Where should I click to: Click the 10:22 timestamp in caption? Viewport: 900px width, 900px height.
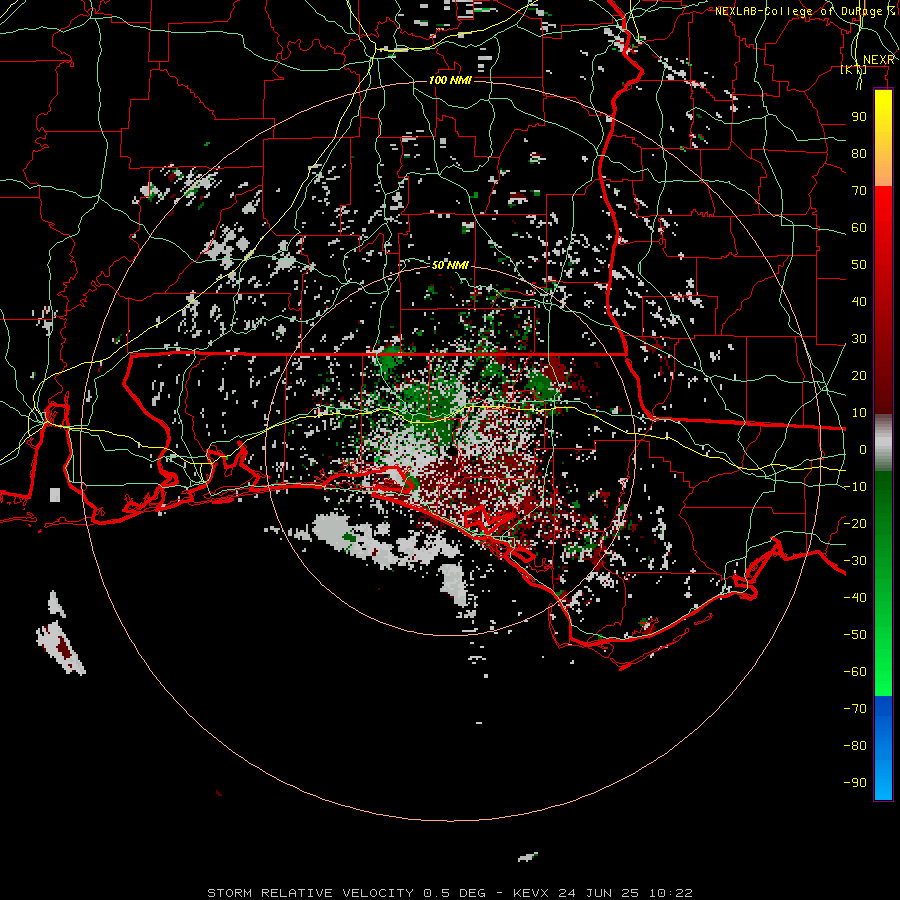(x=671, y=893)
